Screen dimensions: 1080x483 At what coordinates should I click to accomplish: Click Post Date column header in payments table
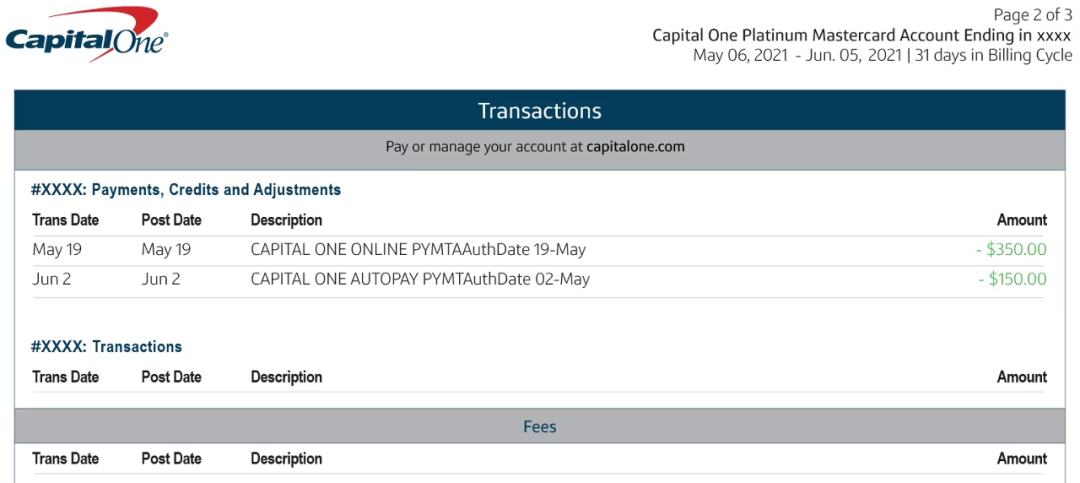click(172, 220)
